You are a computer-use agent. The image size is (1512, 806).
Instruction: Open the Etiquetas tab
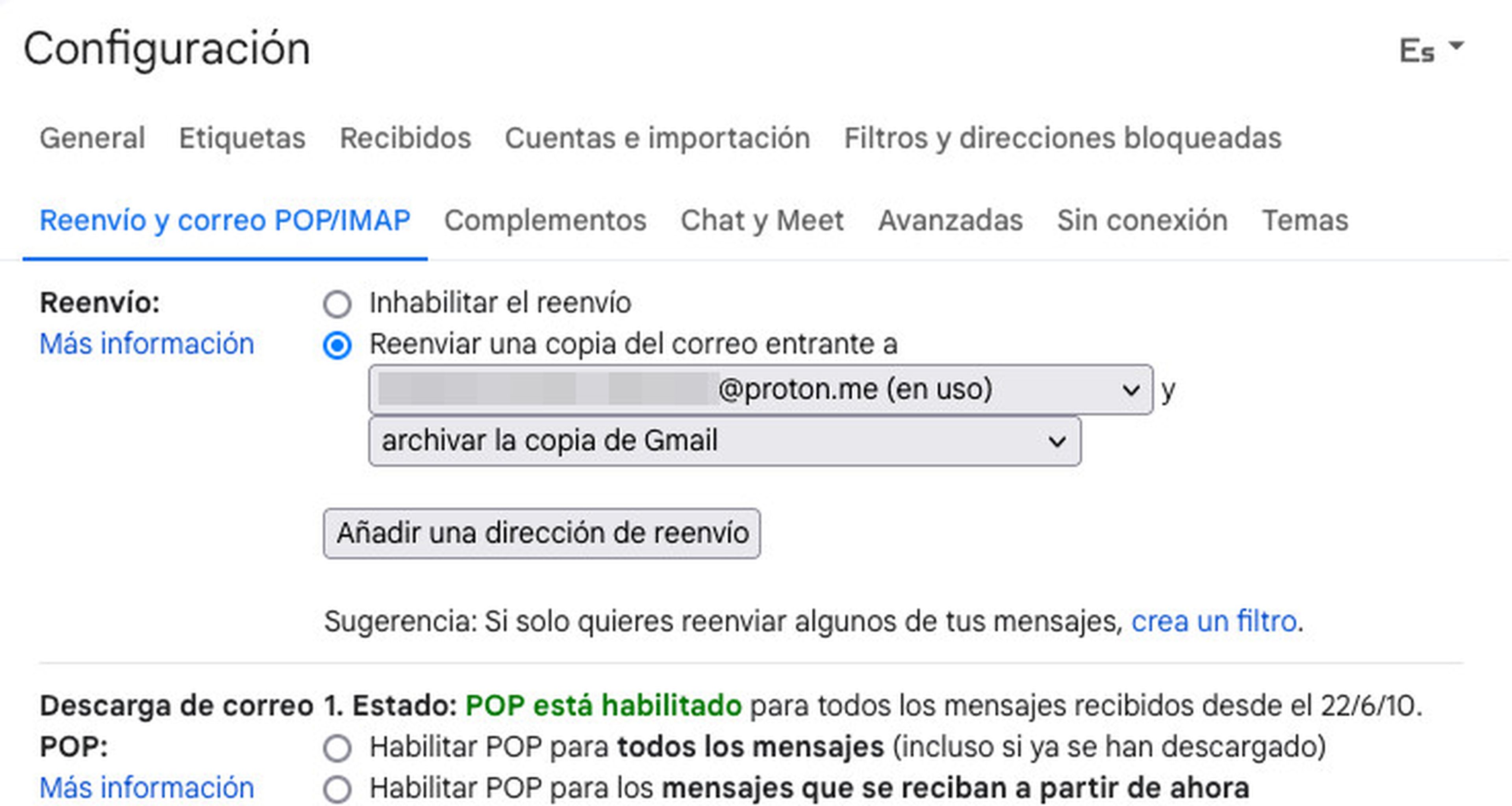(x=242, y=139)
